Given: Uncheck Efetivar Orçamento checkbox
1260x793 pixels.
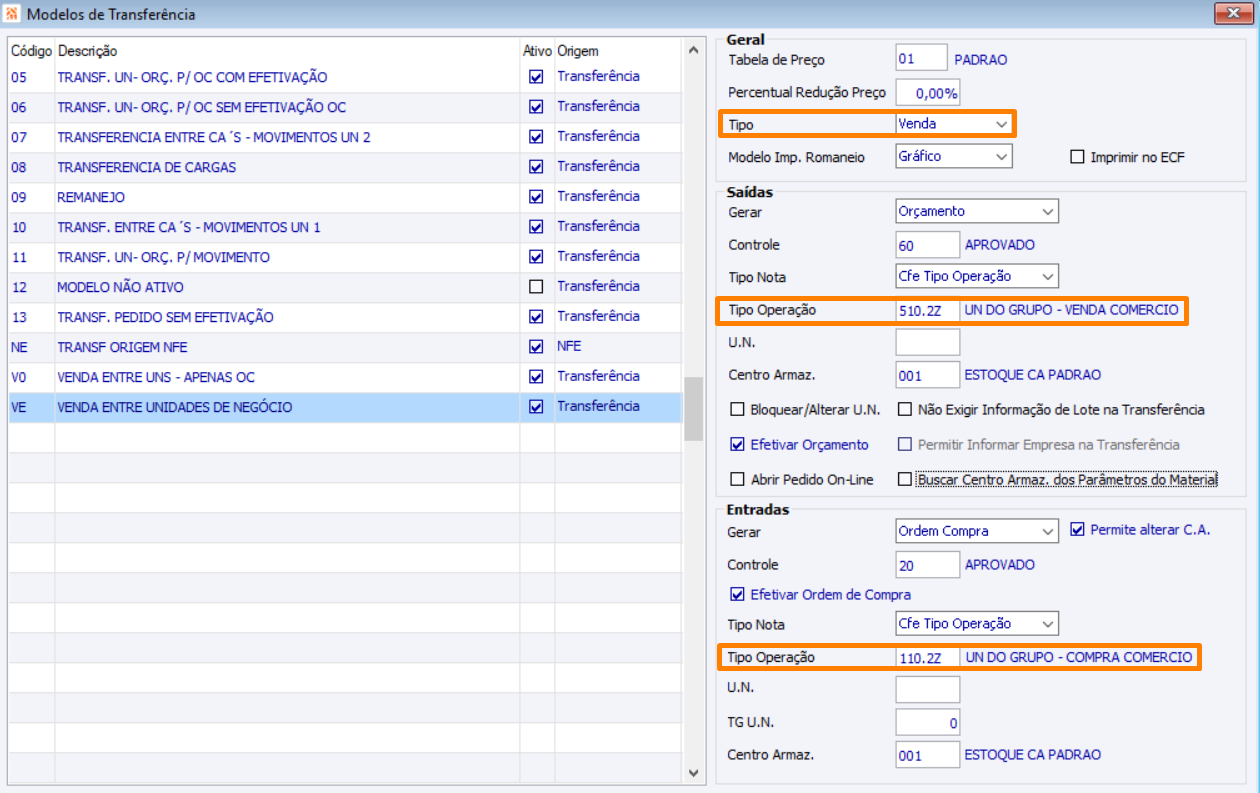Looking at the screenshot, I should click(738, 445).
